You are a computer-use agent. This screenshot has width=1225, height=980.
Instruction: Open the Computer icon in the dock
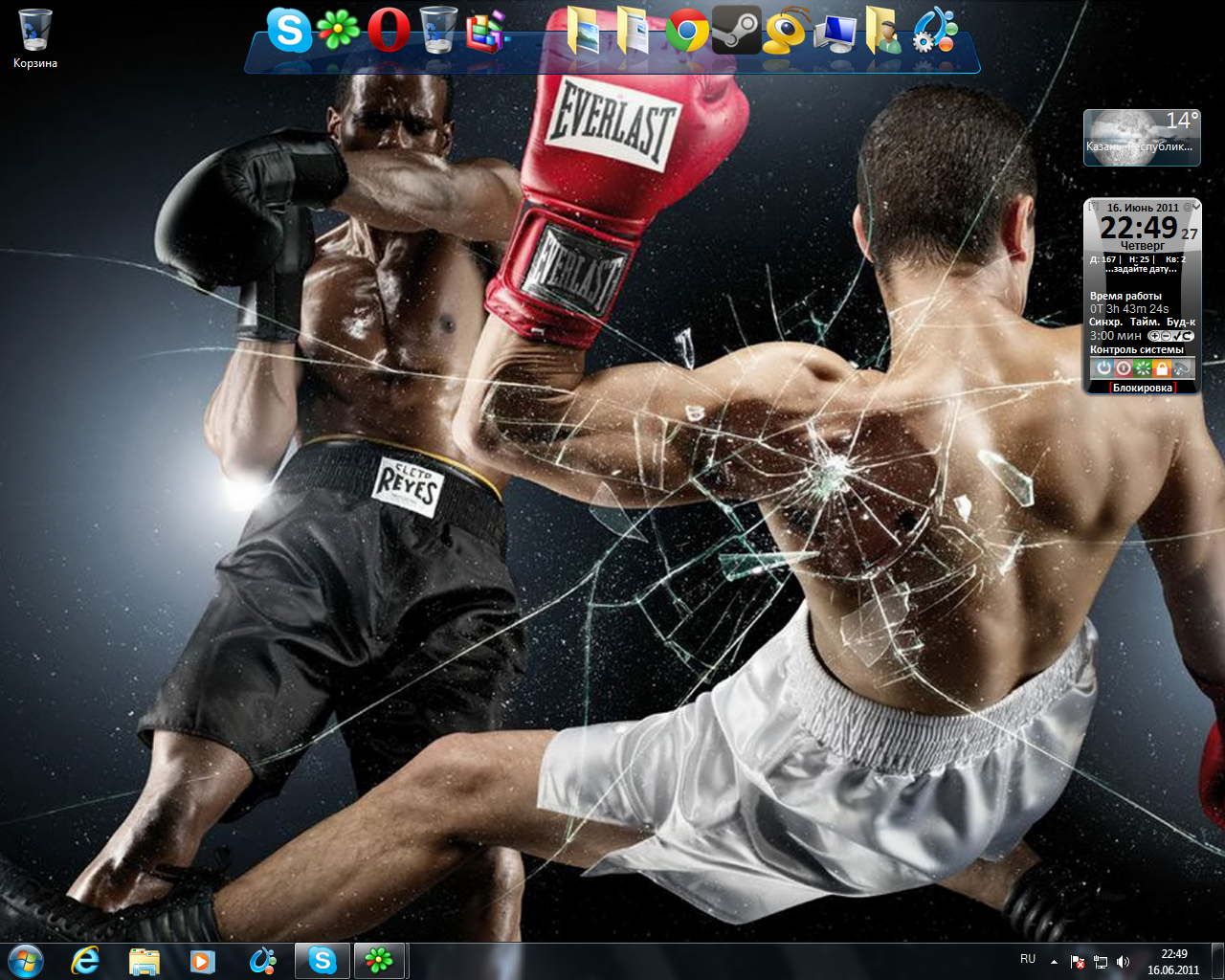tap(835, 33)
